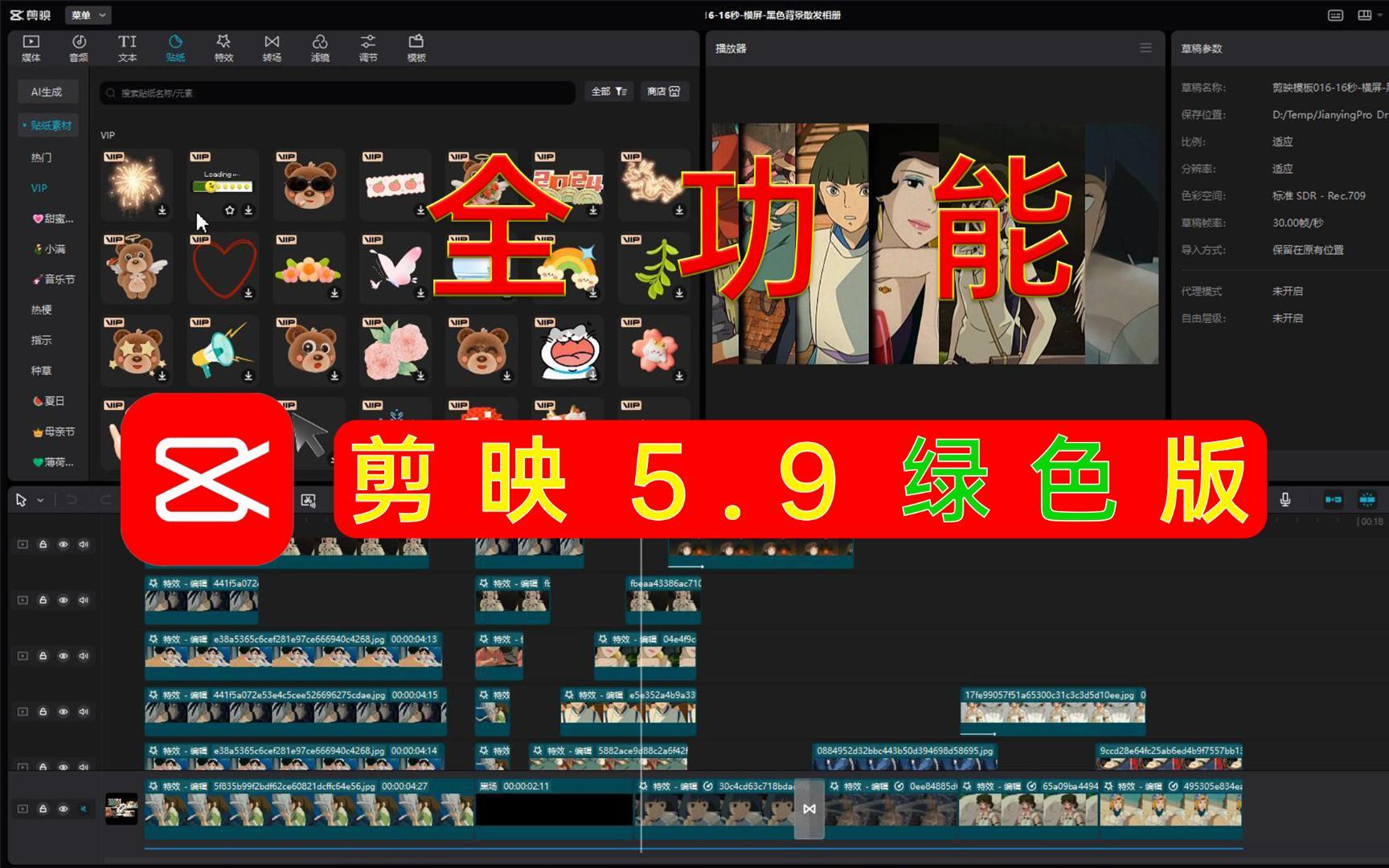
Task: Download the fireworks sticker
Action: (x=162, y=211)
